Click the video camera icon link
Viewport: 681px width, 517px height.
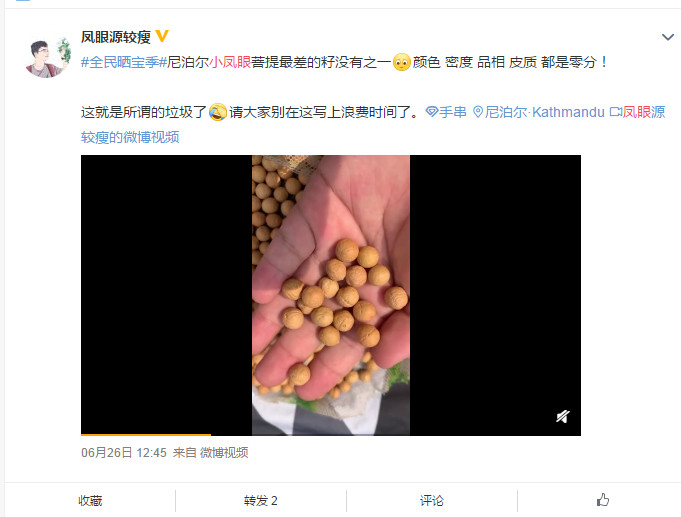(x=615, y=112)
